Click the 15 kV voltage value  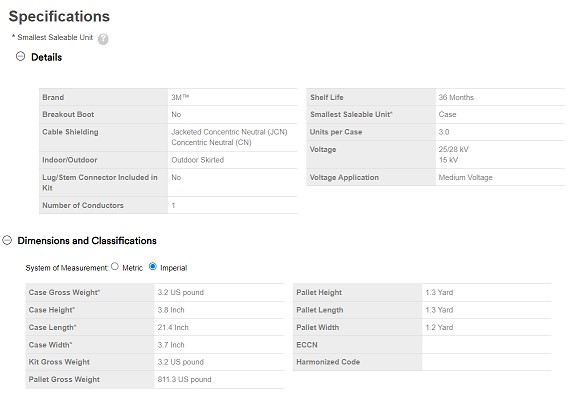(448, 160)
